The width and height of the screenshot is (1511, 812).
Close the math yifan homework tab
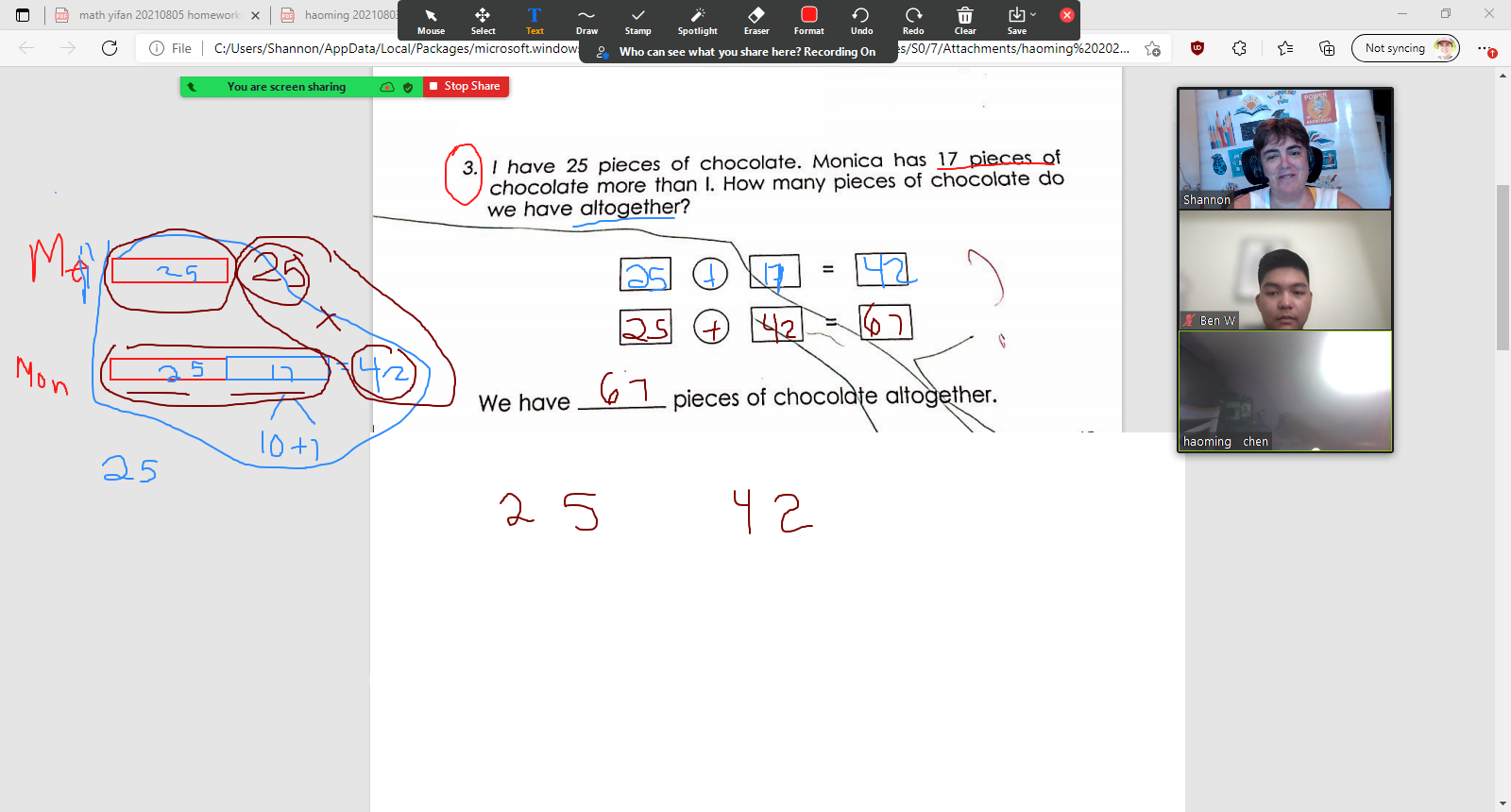(255, 15)
